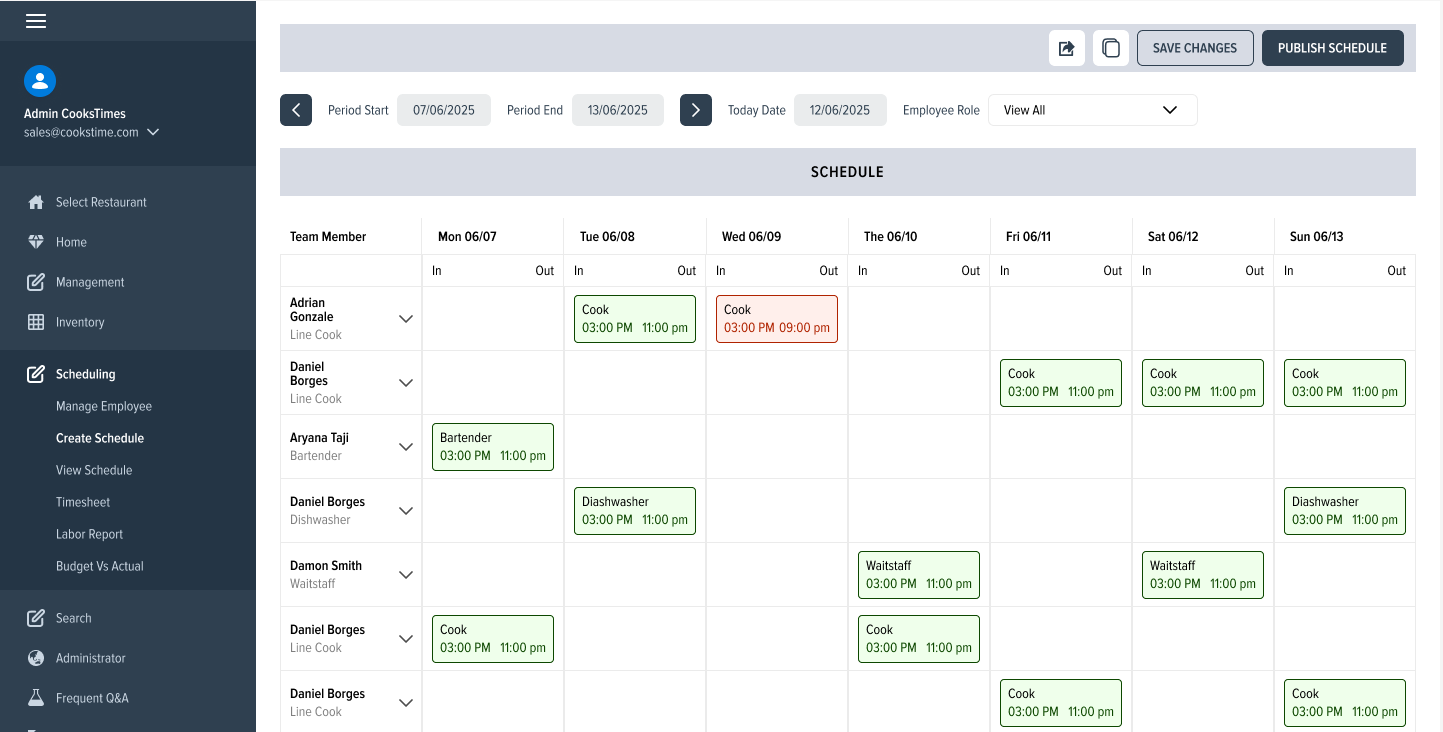Click the hamburger menu icon
The image size is (1443, 732).
pos(36,21)
